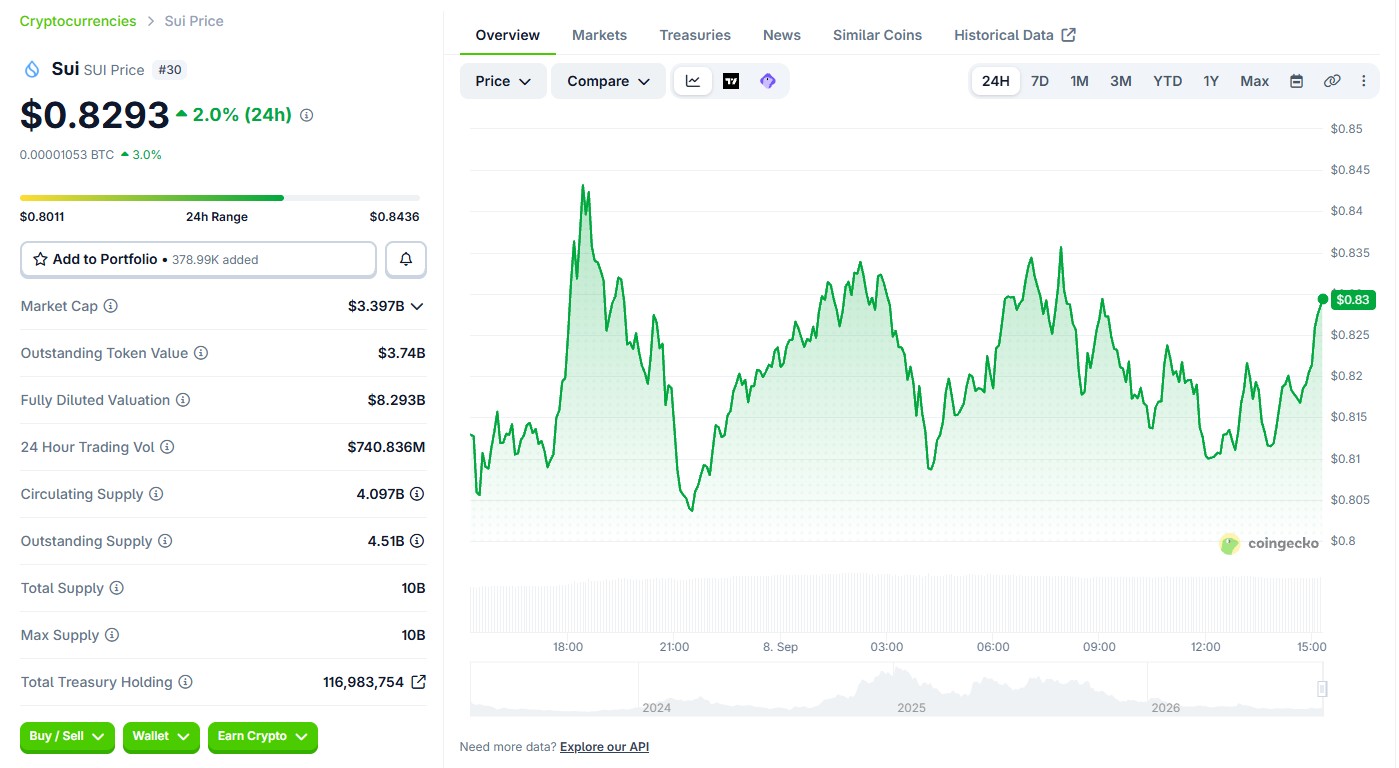Switch to the Overview tab
Screen dimensions: 1399x768
[508, 35]
